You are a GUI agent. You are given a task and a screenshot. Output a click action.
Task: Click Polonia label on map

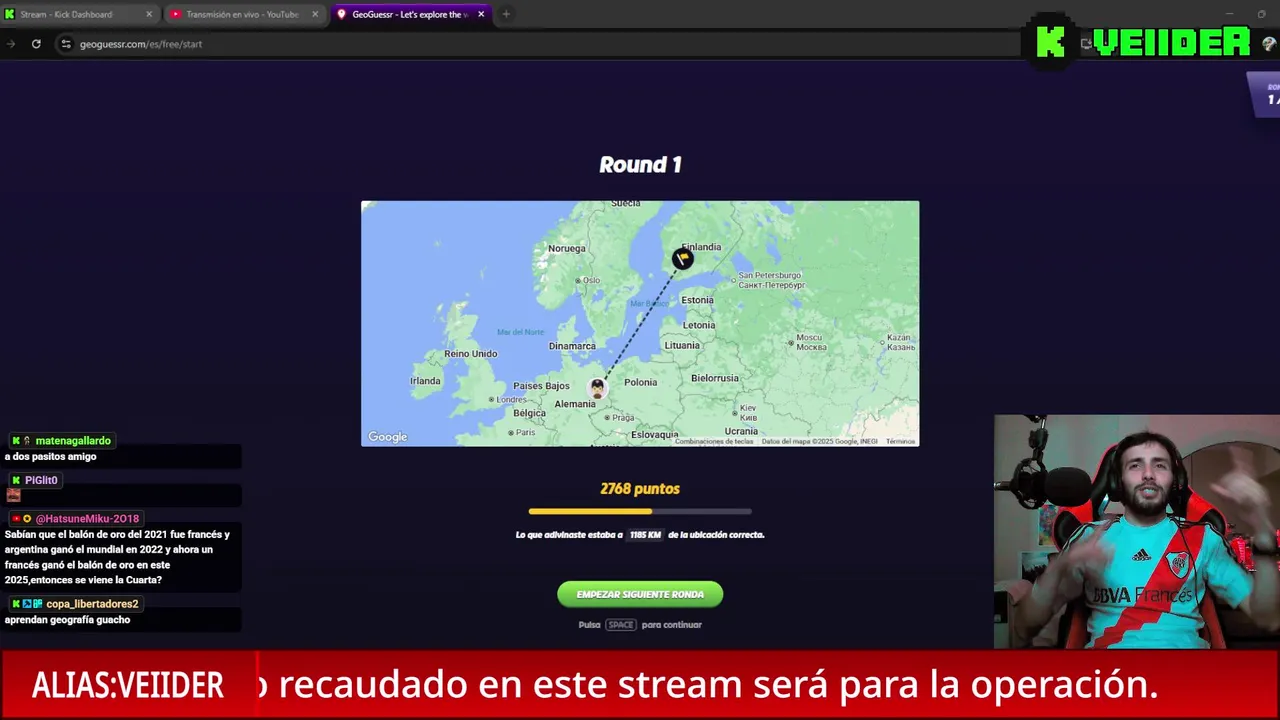[x=641, y=382]
